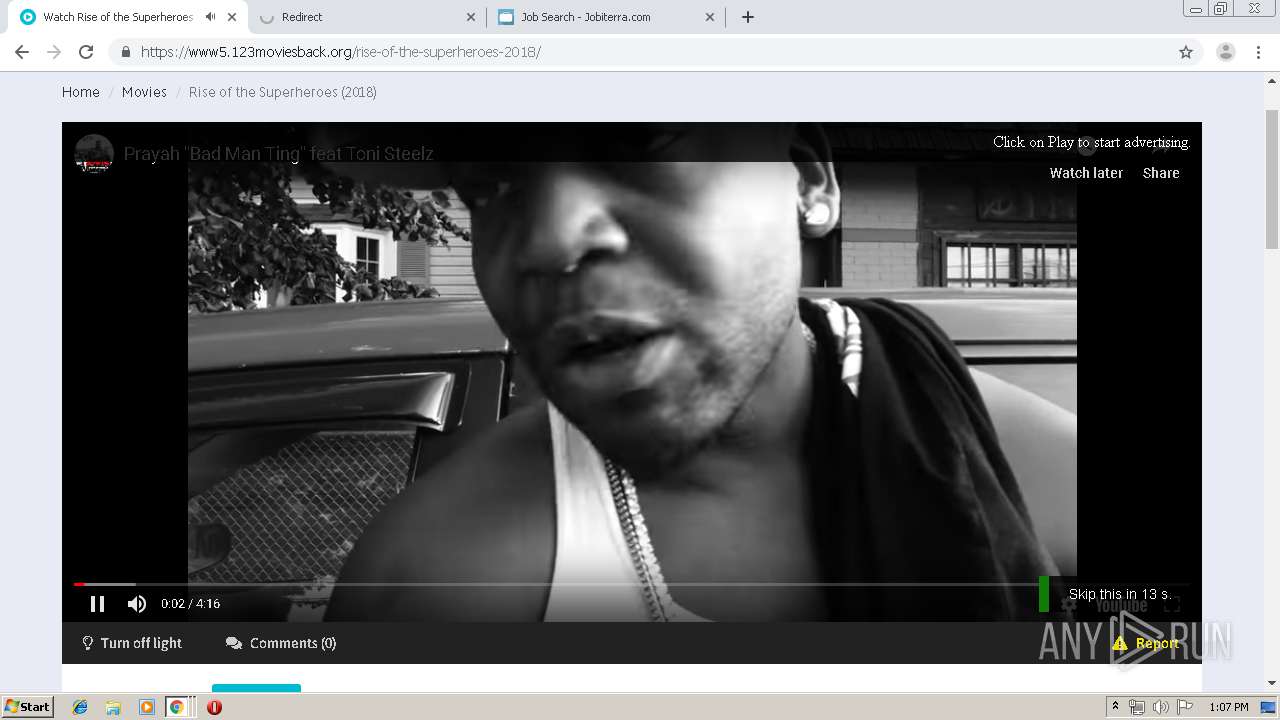Open Windows Explorer folder from taskbar
The image size is (1280, 720).
point(113,707)
